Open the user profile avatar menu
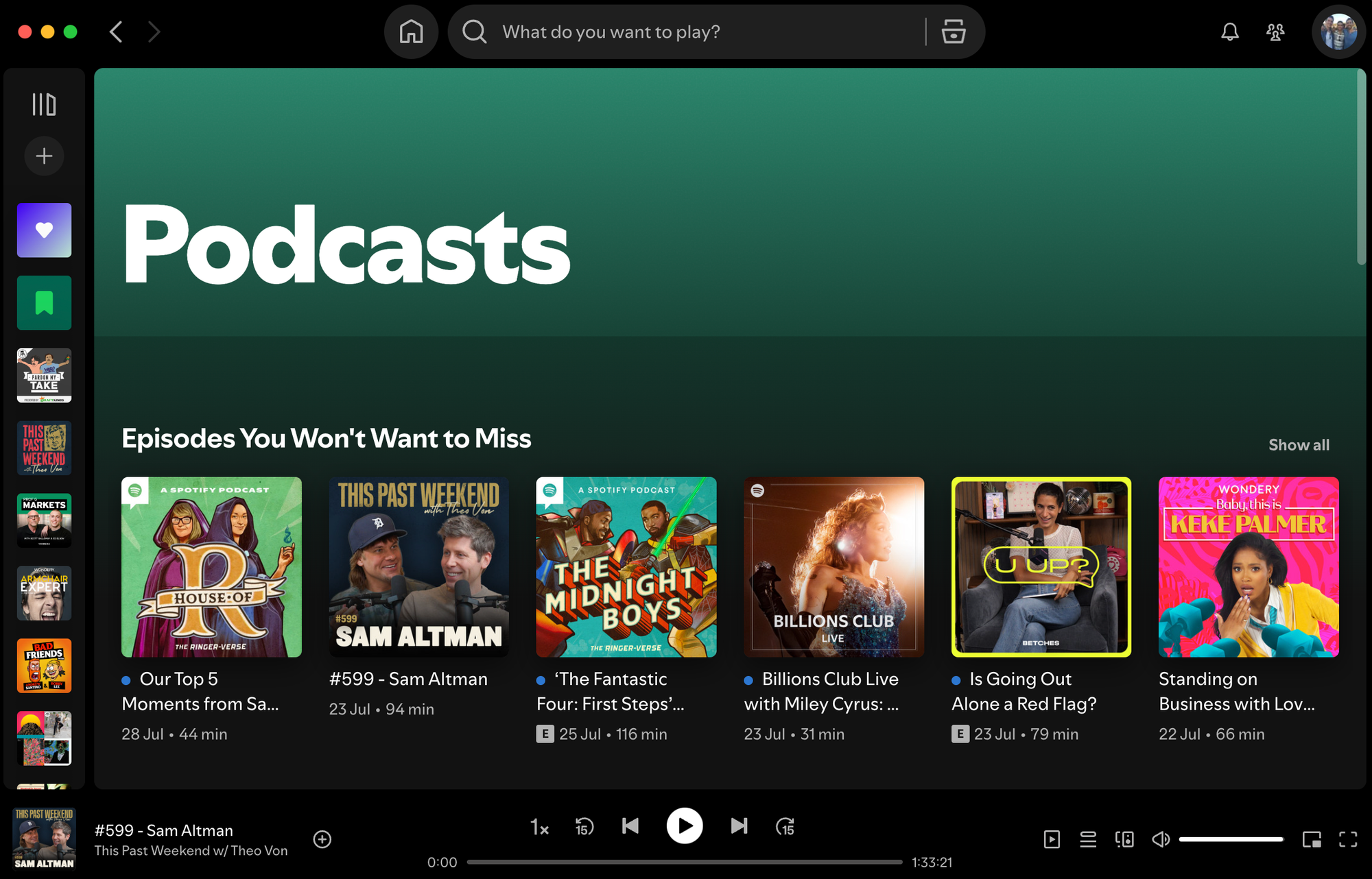This screenshot has height=879, width=1372. pyautogui.click(x=1338, y=32)
